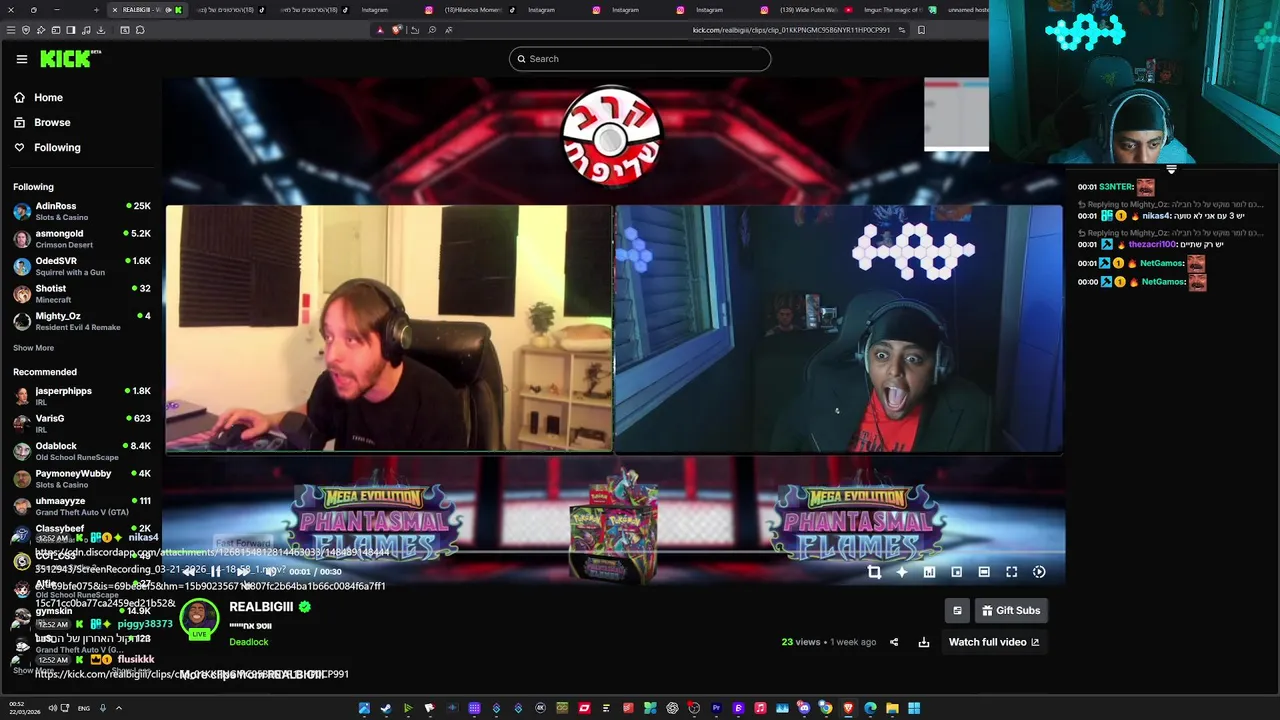Image resolution: width=1280 pixels, height=720 pixels.
Task: Seek along the clip progress bar
Action: pos(614,552)
